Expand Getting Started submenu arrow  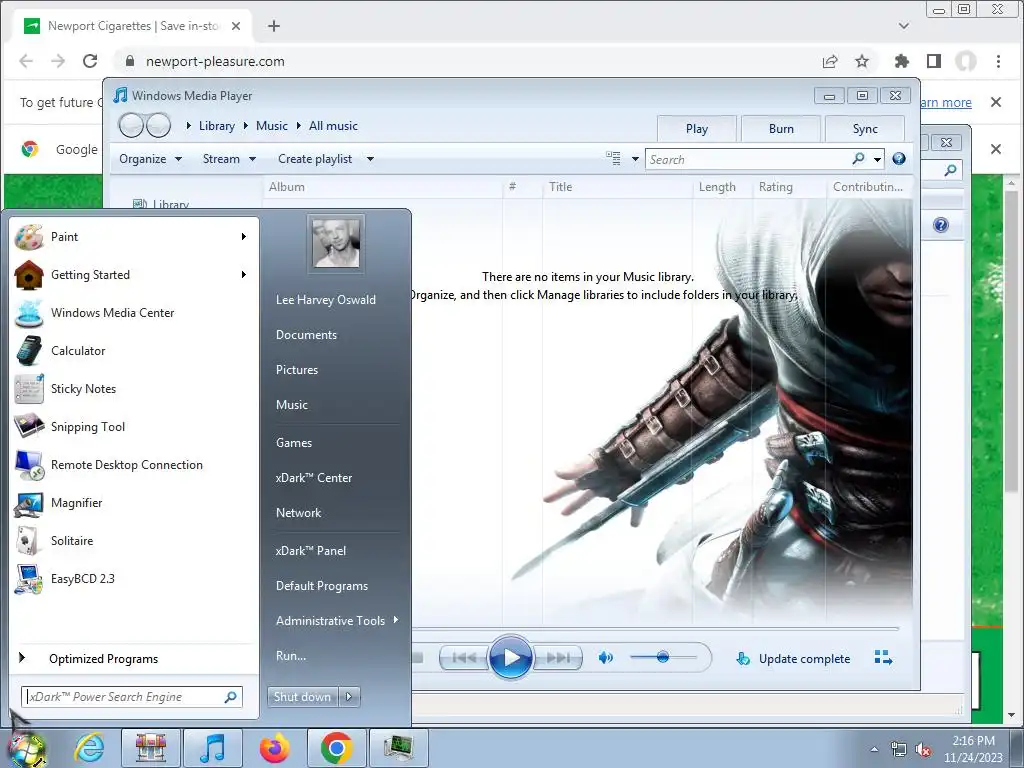244,274
